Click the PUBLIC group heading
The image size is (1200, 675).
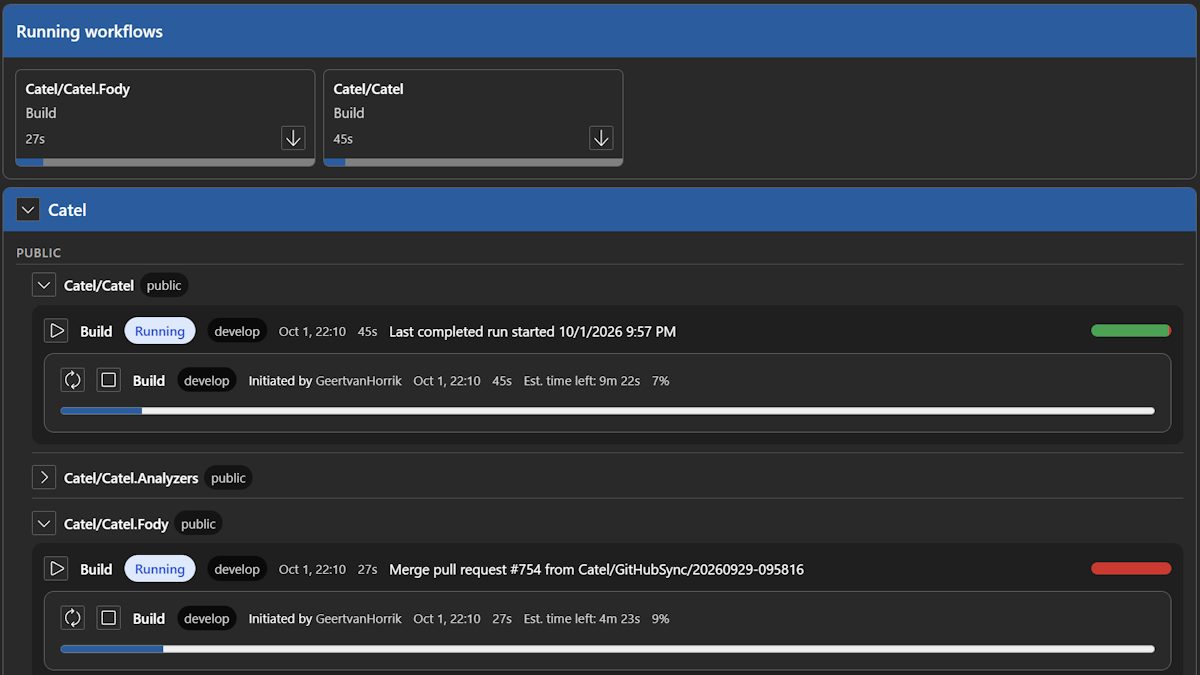pos(39,253)
